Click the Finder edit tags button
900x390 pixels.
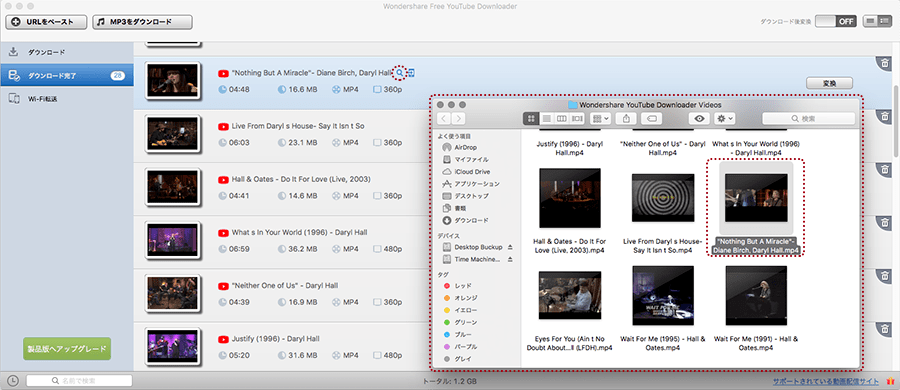coord(650,118)
